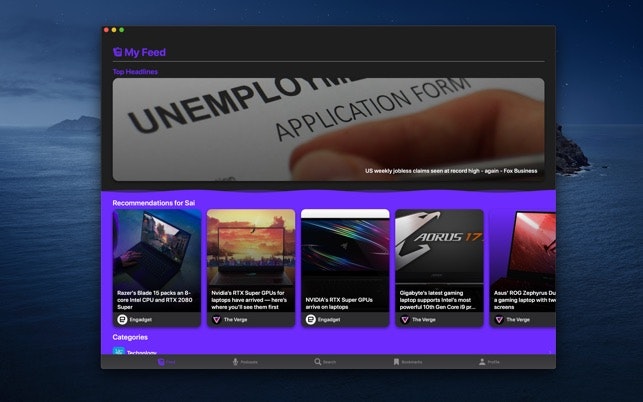Open NVIDIA's RTX Super GPUs Engadget card
The height and width of the screenshot is (402, 643).
[x=345, y=268]
